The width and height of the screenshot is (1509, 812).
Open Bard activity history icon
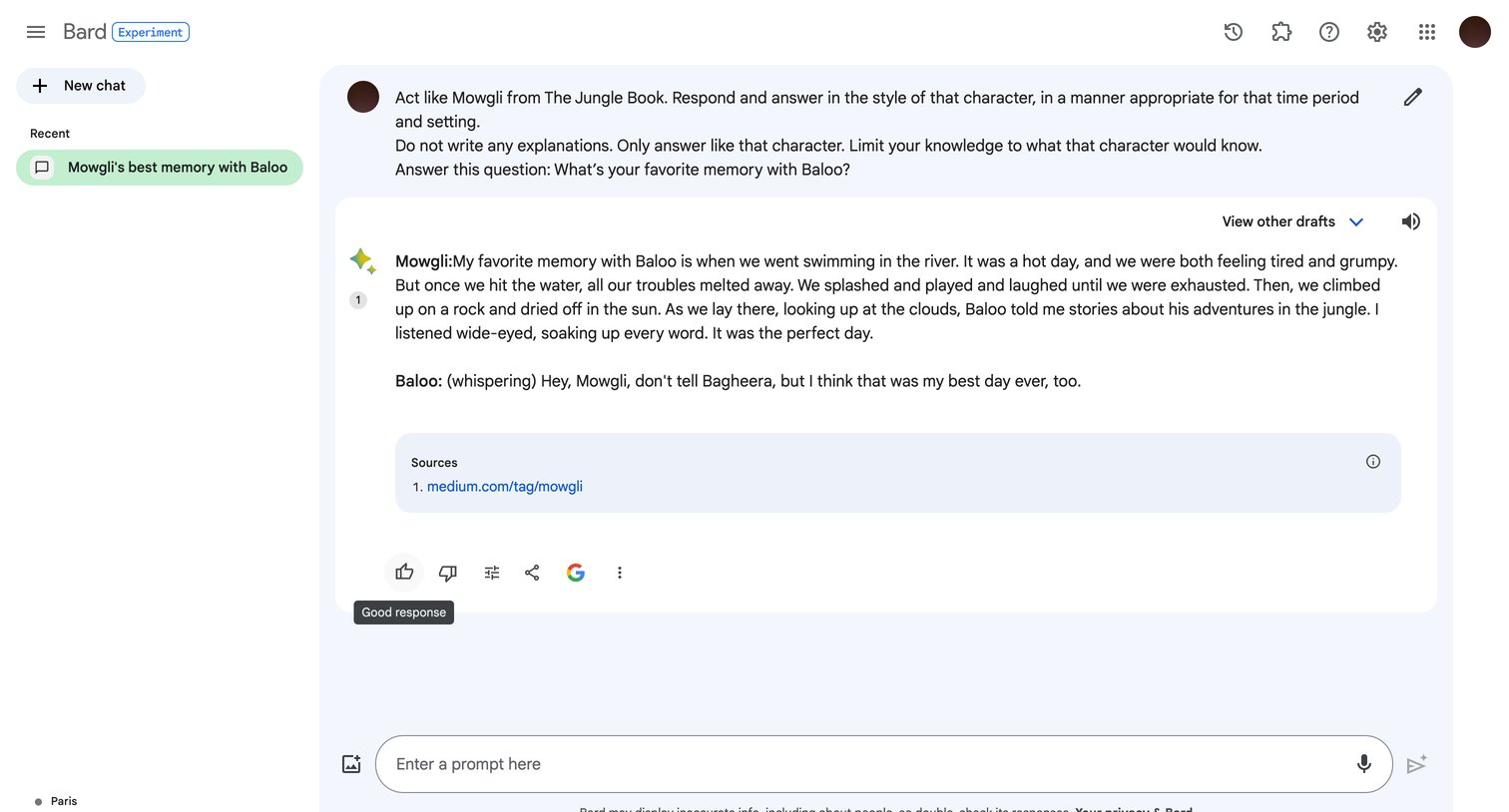coord(1234,32)
